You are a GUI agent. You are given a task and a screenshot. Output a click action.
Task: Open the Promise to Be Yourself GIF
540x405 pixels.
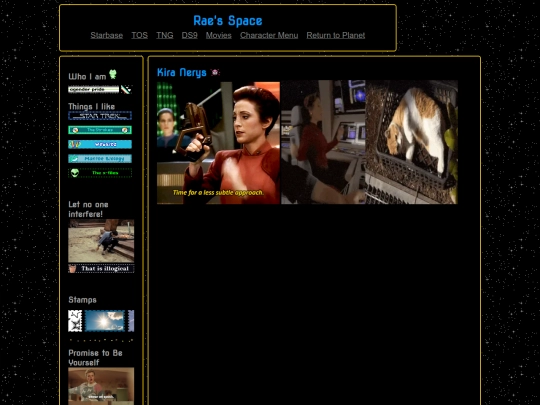point(101,386)
